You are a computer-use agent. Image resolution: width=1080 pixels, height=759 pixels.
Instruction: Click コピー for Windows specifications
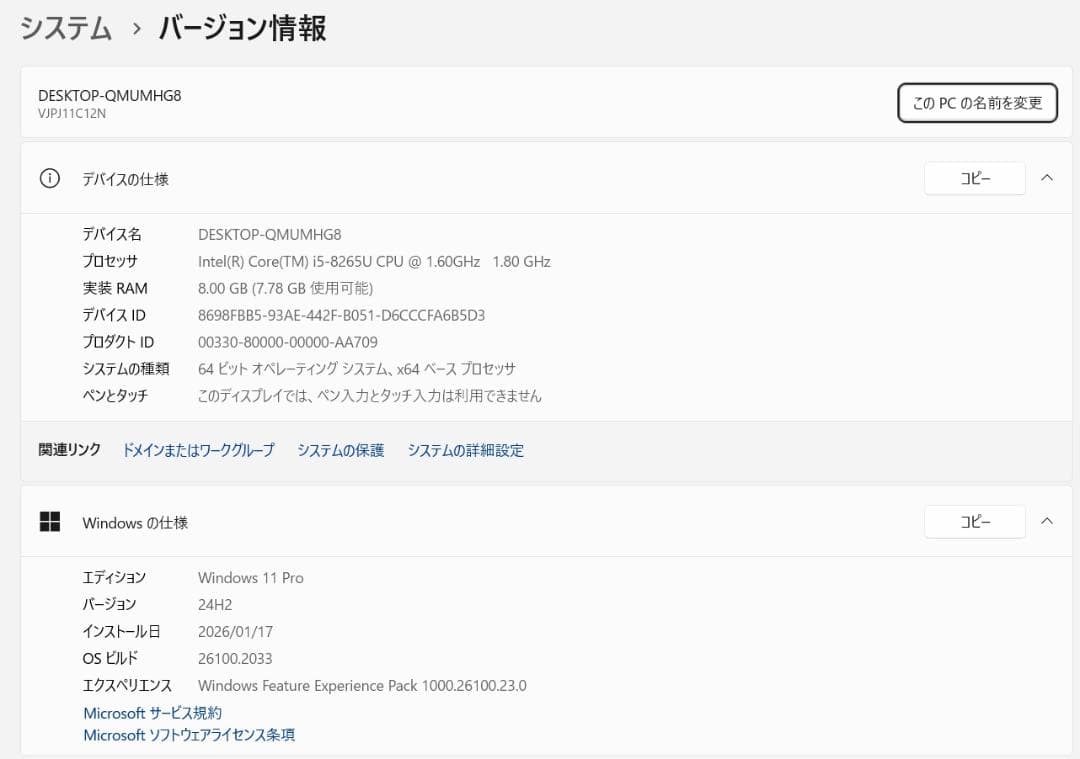click(974, 521)
